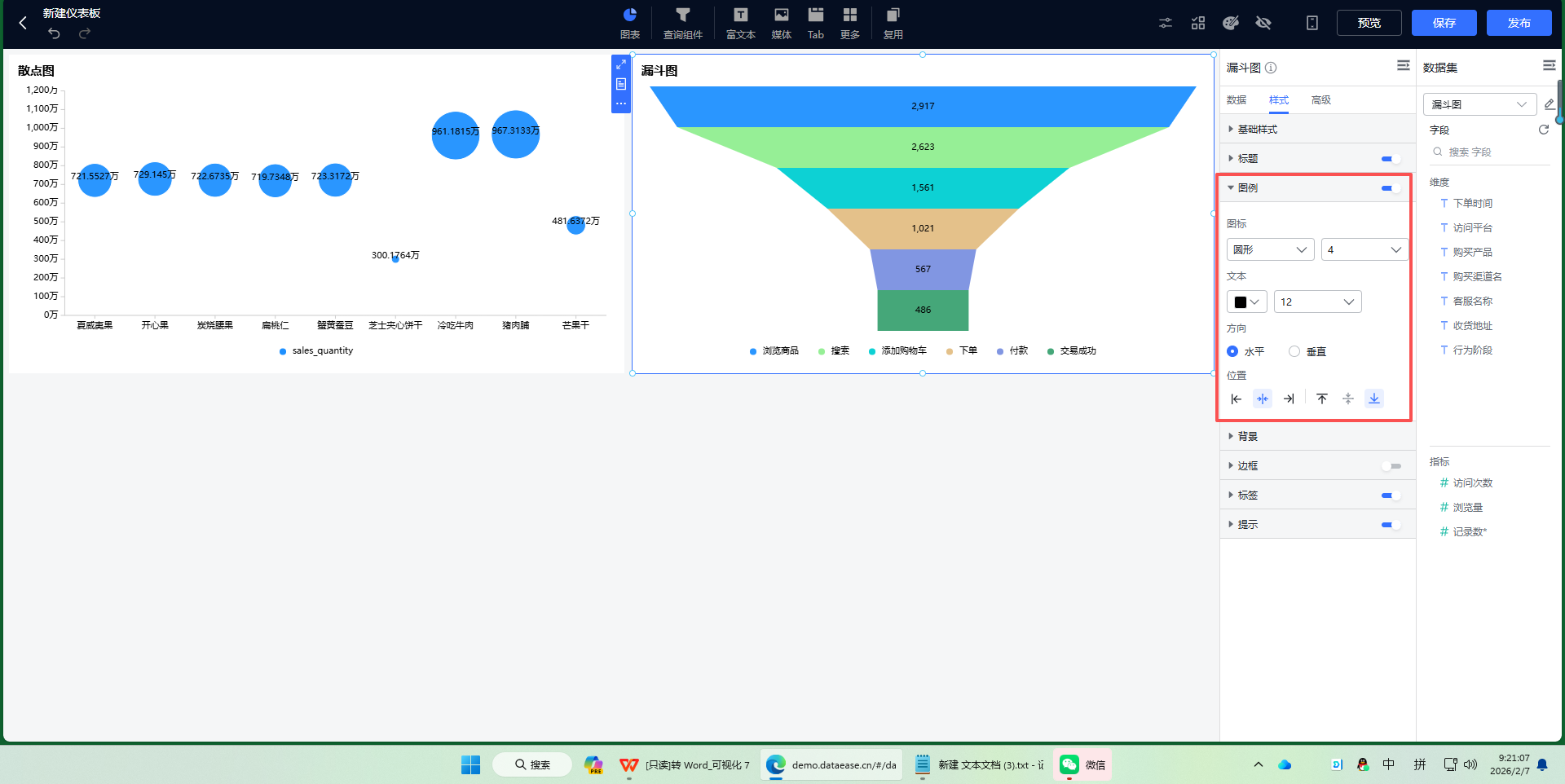Click the info icon beside 漏斗图 title
1565x784 pixels.
coord(1271,68)
